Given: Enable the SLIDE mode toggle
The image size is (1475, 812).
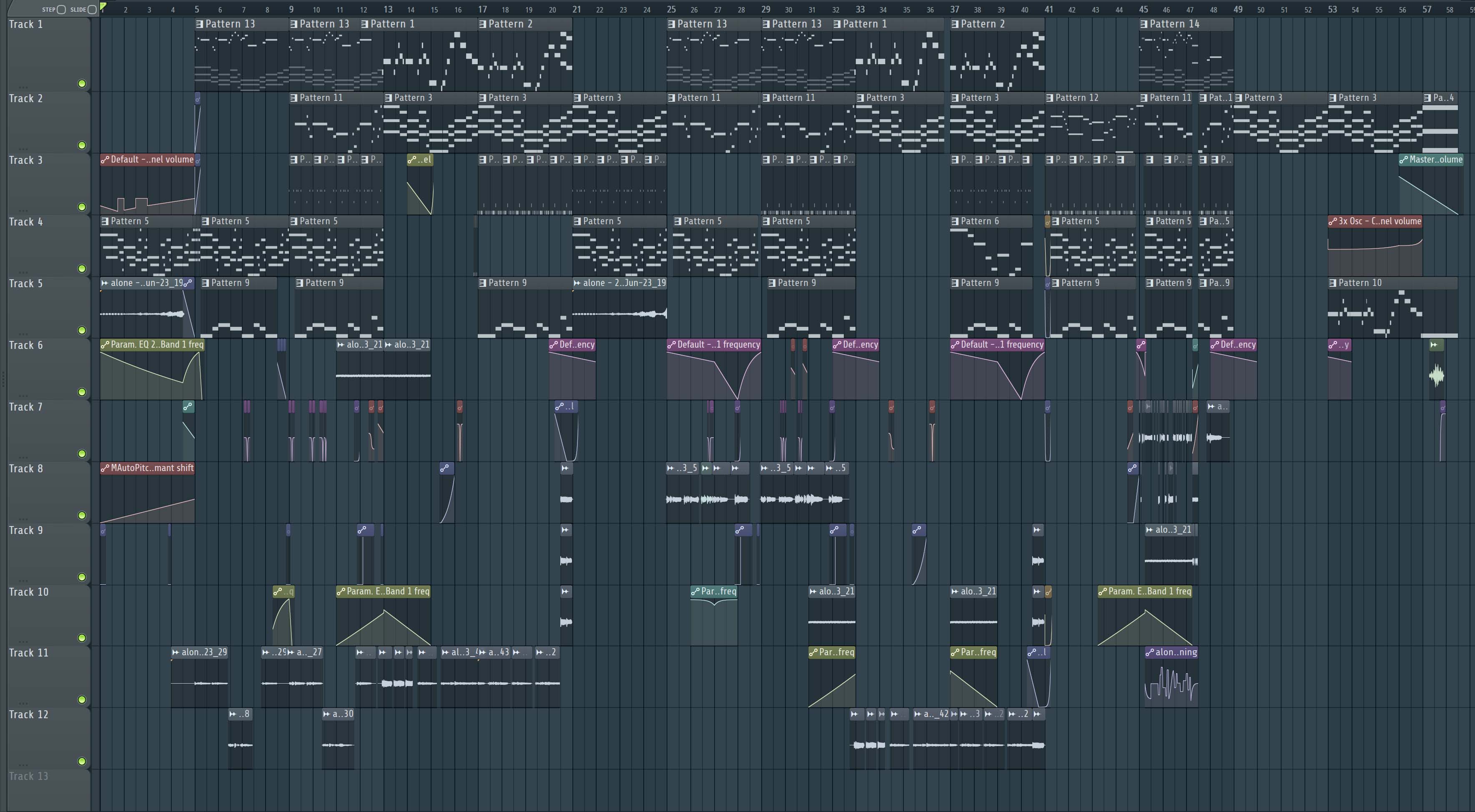Looking at the screenshot, I should [x=92, y=9].
